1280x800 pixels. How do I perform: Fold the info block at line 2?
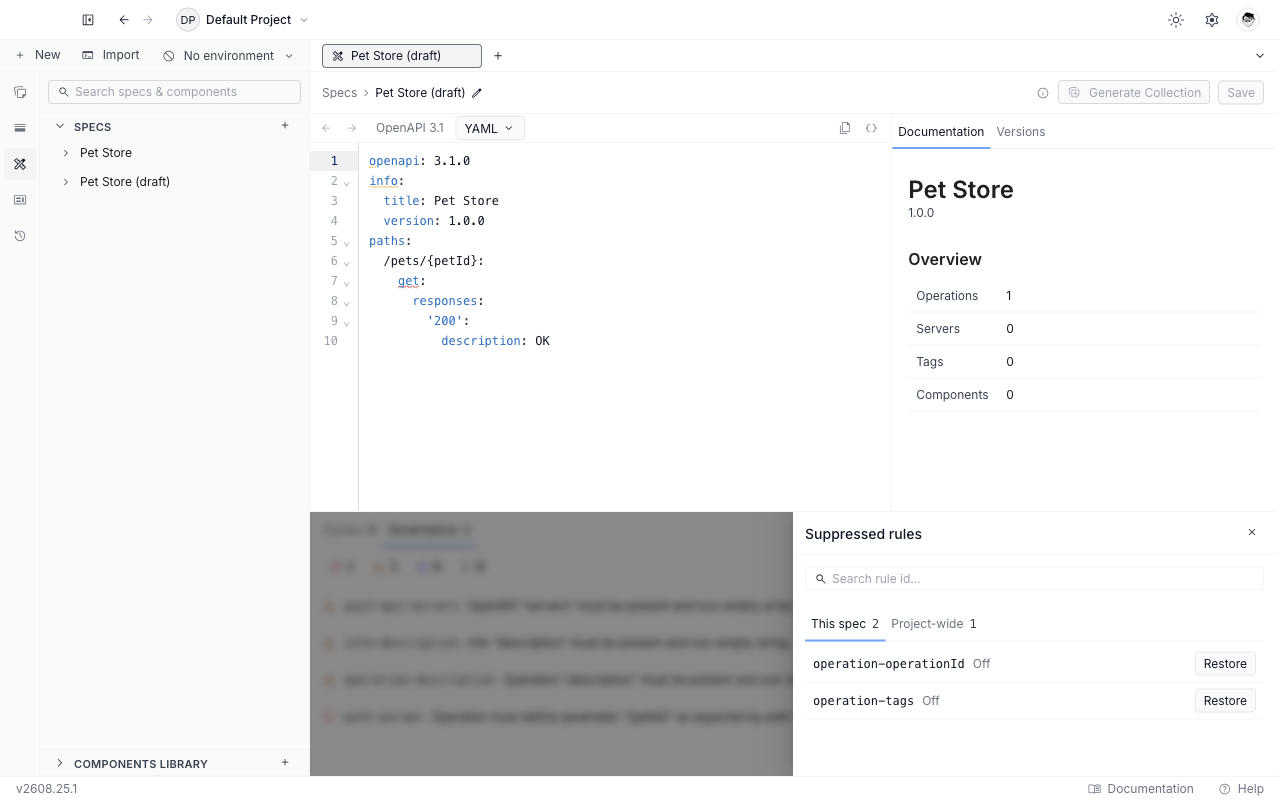347,182
